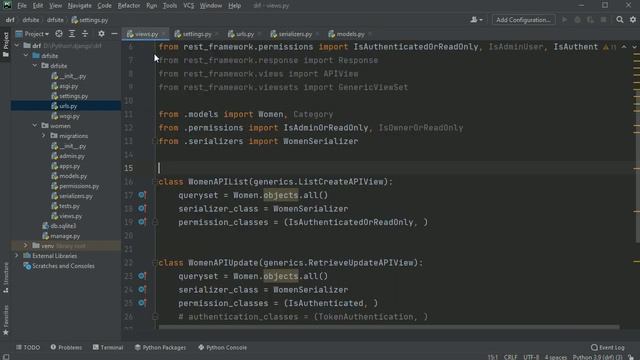The width and height of the screenshot is (640, 360).
Task: Select Scratches and Consoles node
Action: point(63,266)
